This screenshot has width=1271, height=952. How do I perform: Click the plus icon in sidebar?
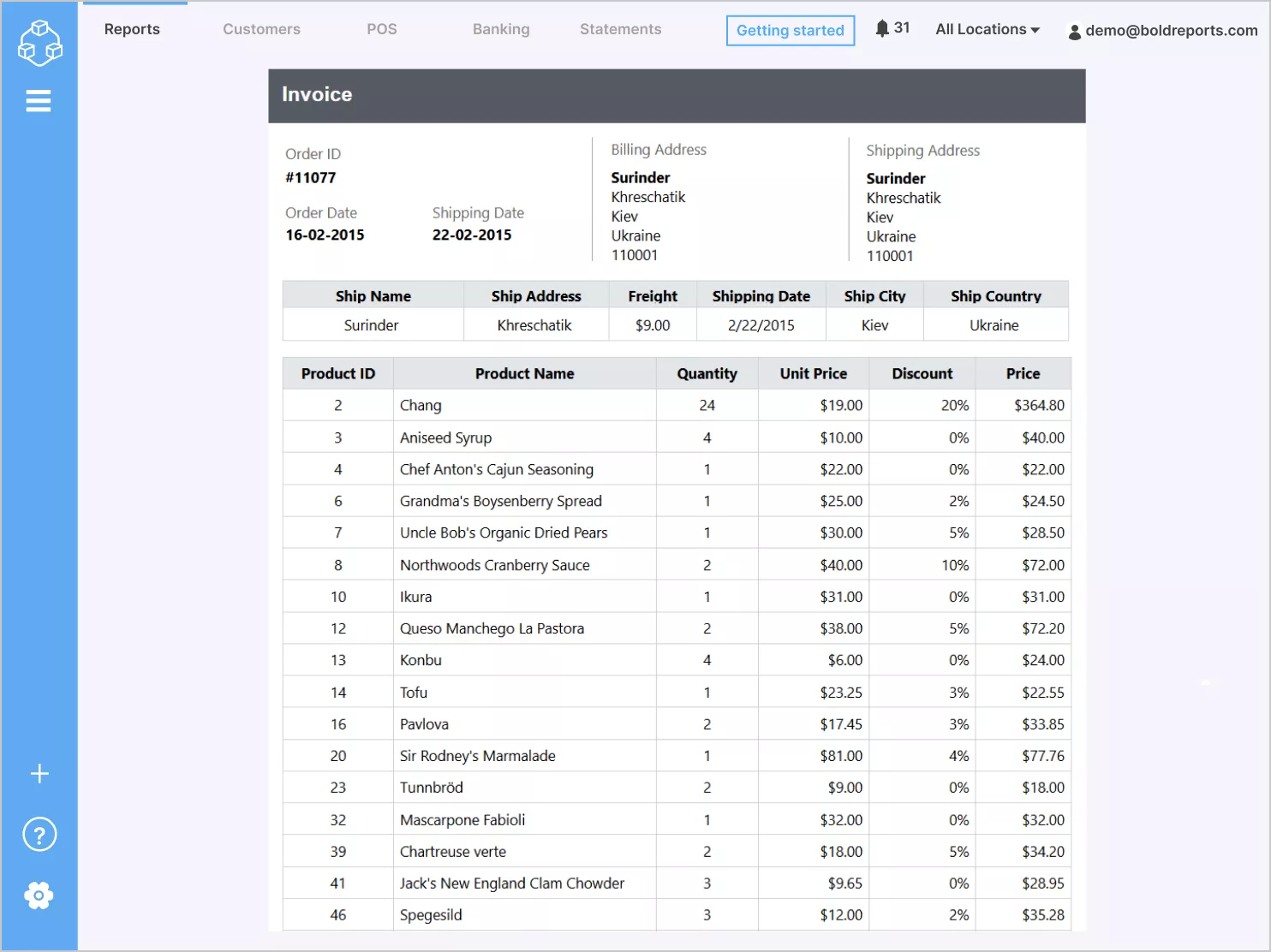[x=39, y=774]
